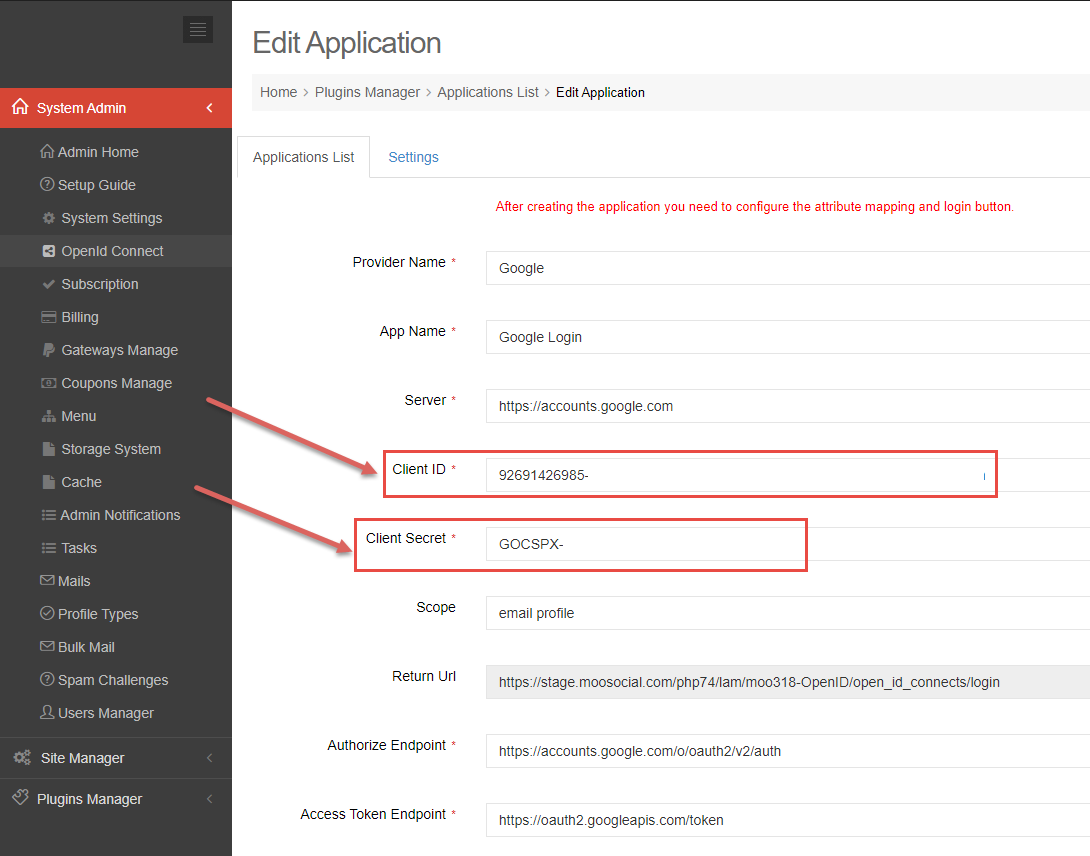Screen dimensions: 1090x856
Task: Click the Gateways Manage PayPal icon
Action: (49, 350)
